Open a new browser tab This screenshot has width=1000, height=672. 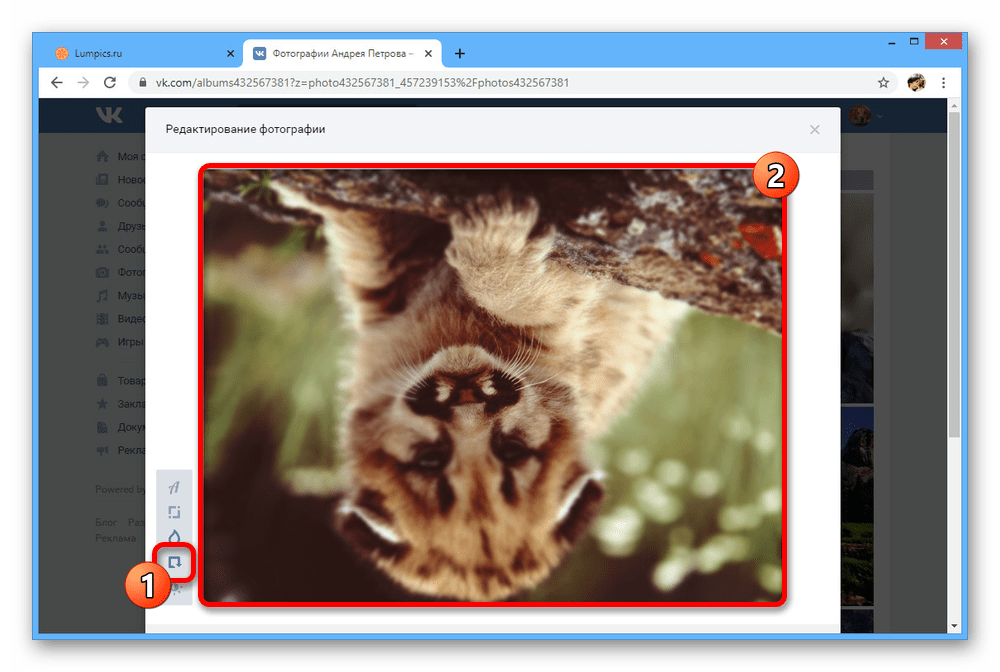[460, 54]
